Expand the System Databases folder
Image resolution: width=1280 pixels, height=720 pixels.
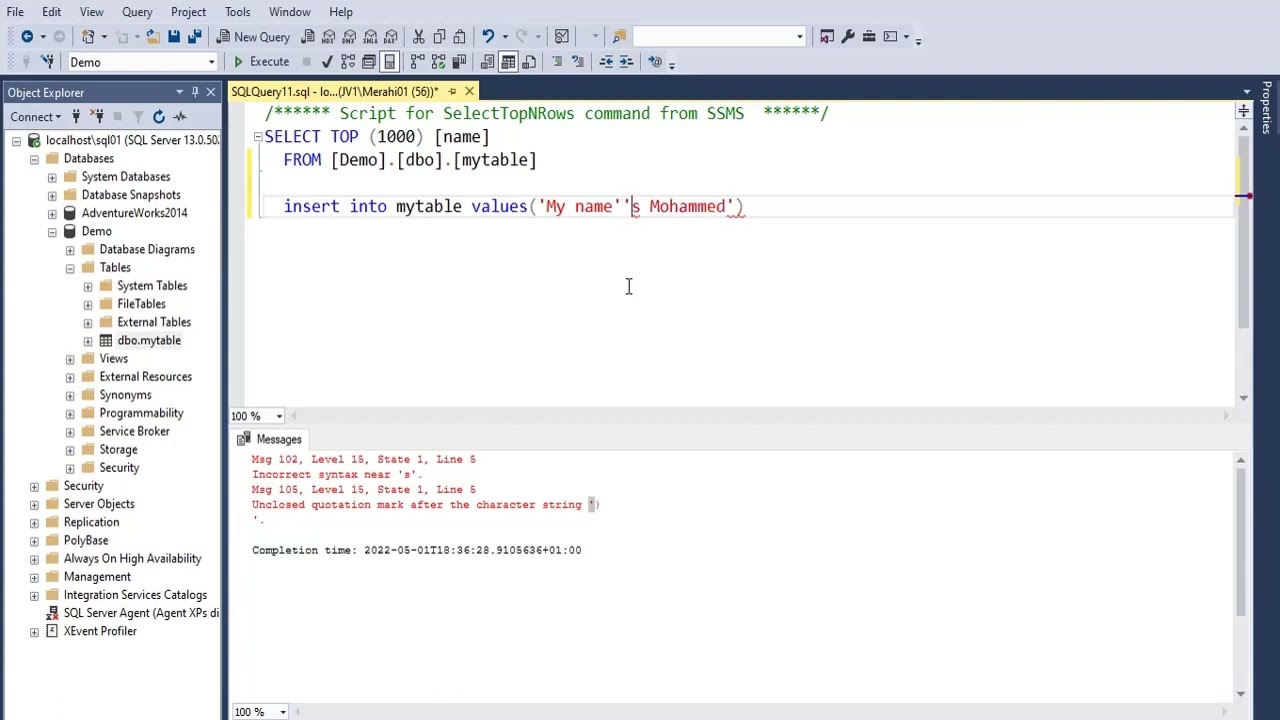(x=52, y=177)
